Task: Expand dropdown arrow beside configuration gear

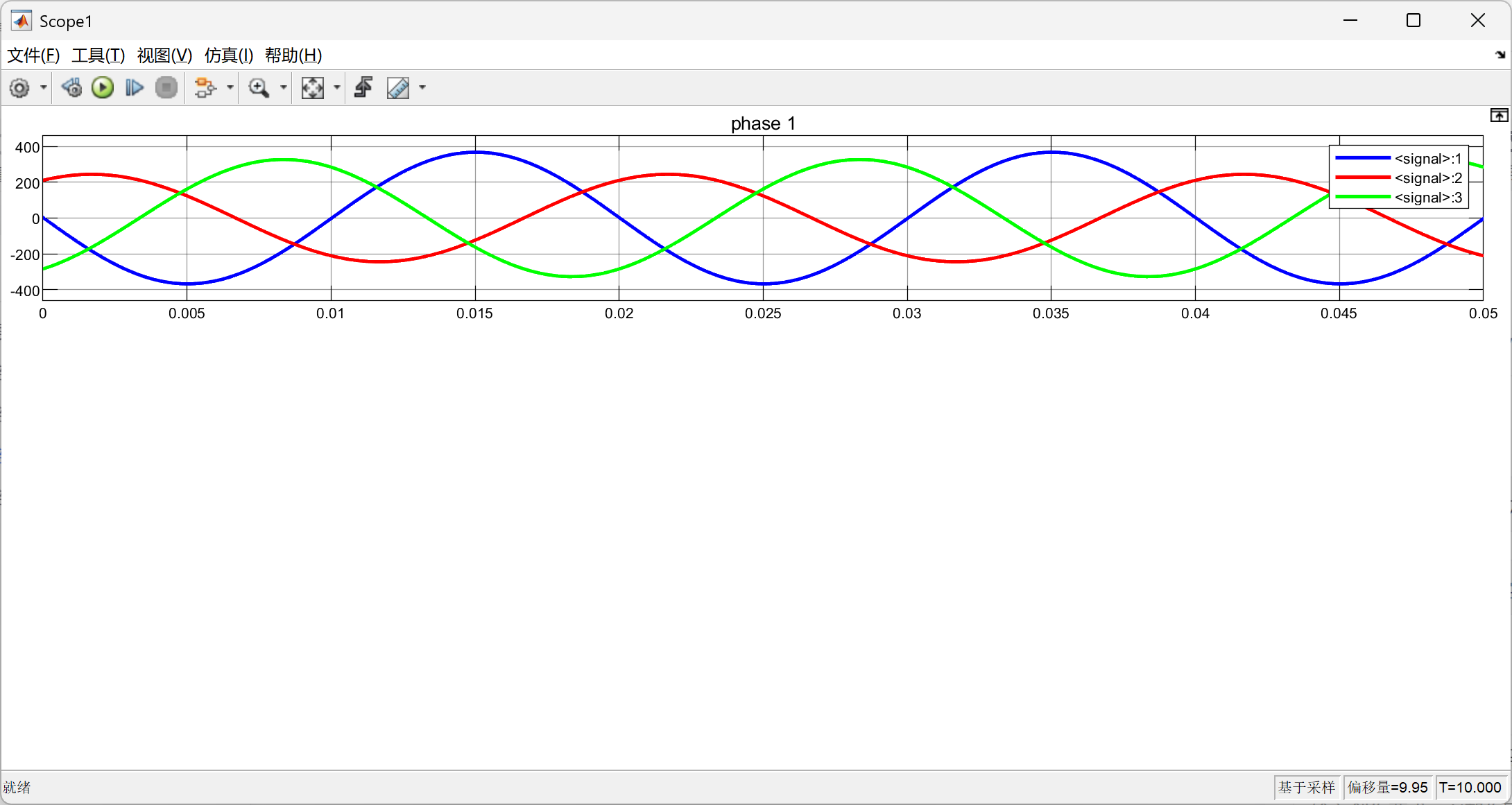Action: coord(44,88)
